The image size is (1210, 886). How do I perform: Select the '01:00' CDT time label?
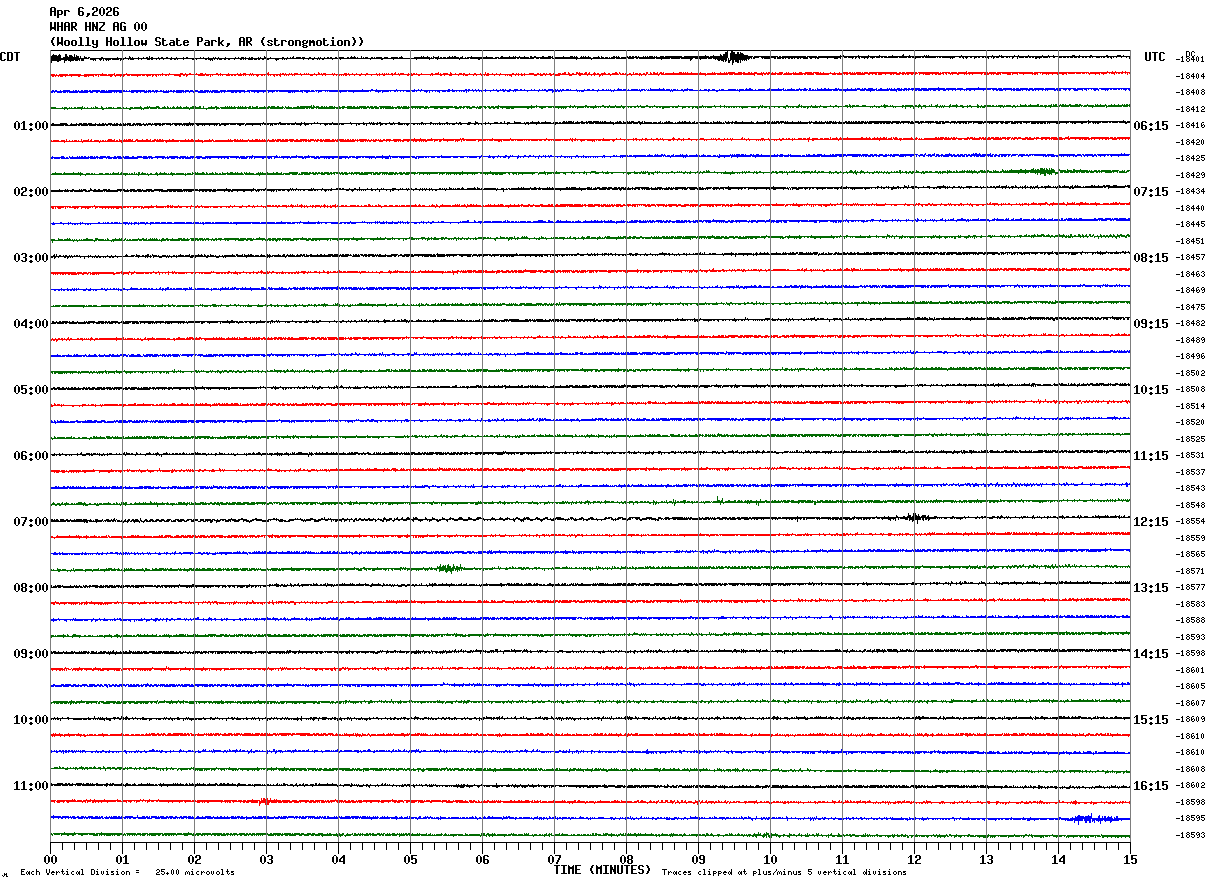pos(30,126)
